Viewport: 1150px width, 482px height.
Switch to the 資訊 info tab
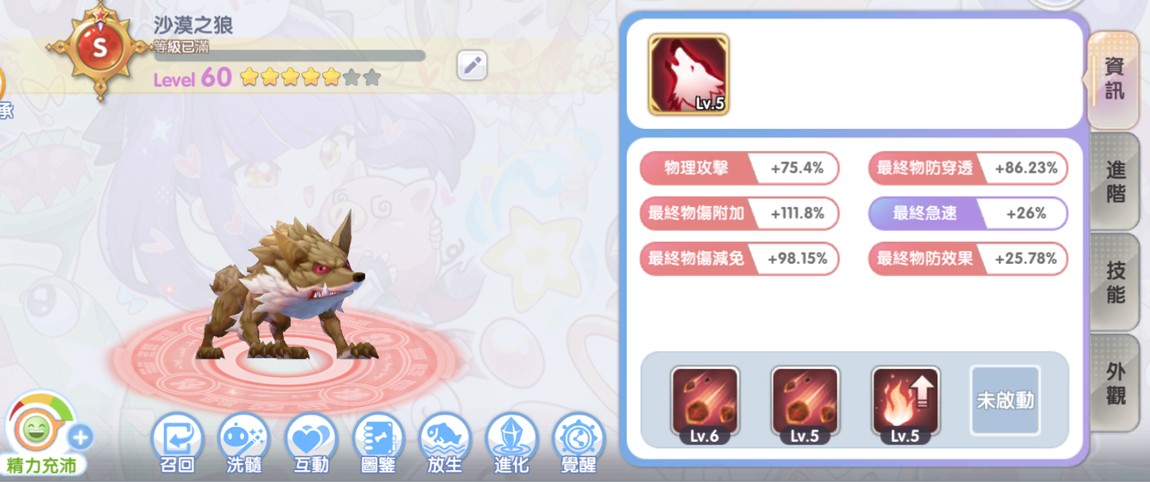click(1113, 78)
